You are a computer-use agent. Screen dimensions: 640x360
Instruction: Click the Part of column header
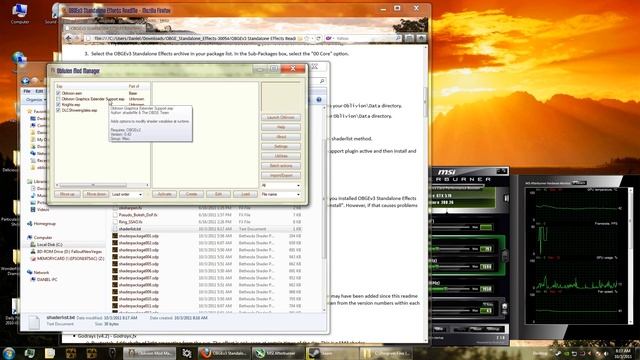coord(138,87)
